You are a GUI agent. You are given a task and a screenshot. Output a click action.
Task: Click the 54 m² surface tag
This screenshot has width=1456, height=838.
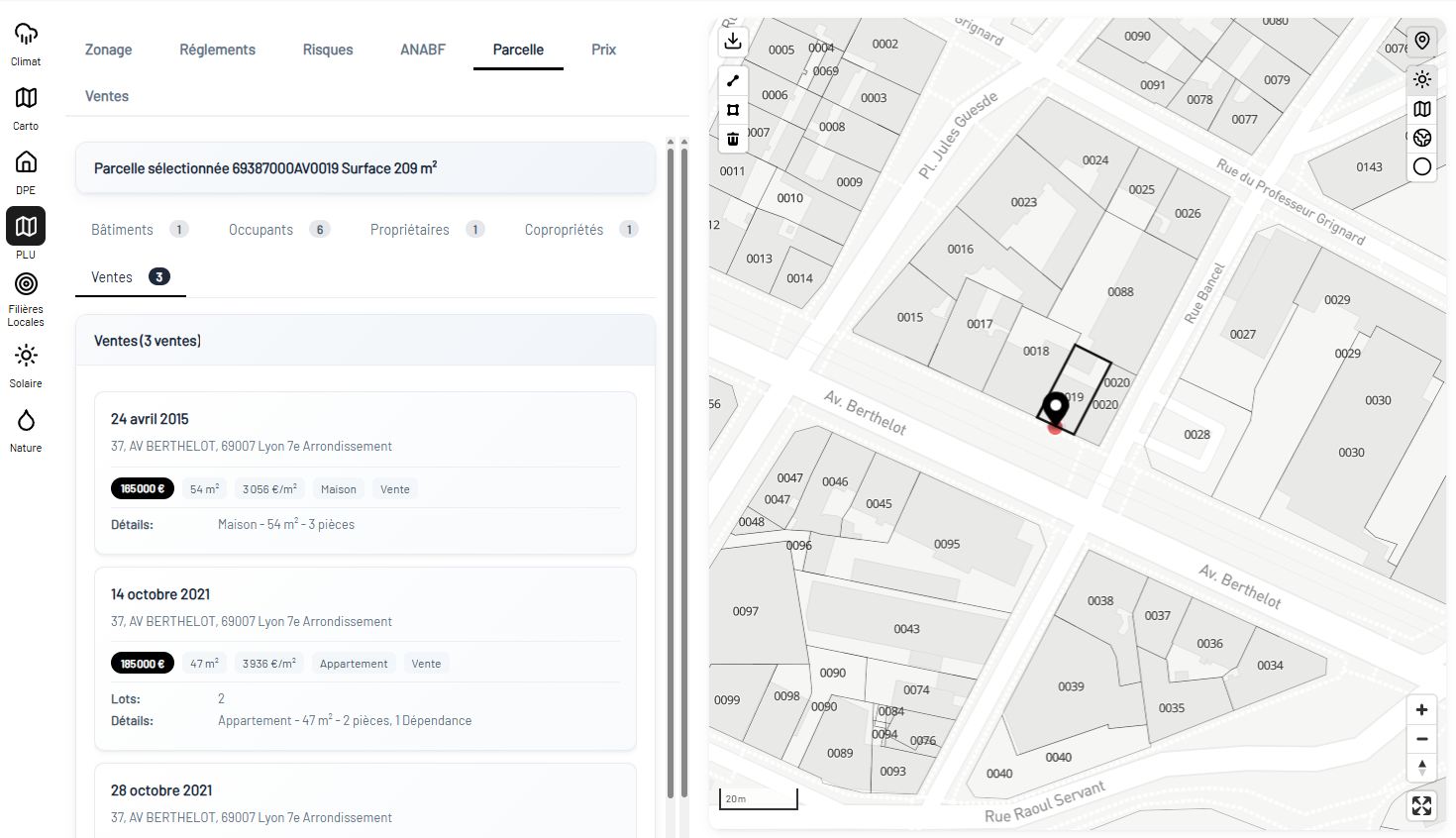pyautogui.click(x=205, y=489)
